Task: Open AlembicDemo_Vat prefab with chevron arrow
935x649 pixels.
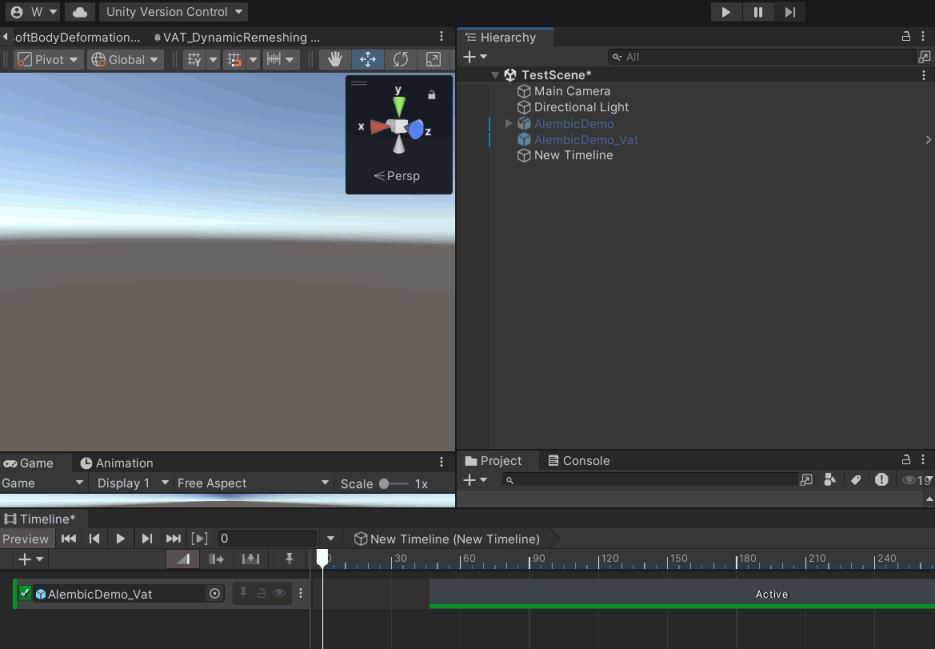Action: point(928,140)
